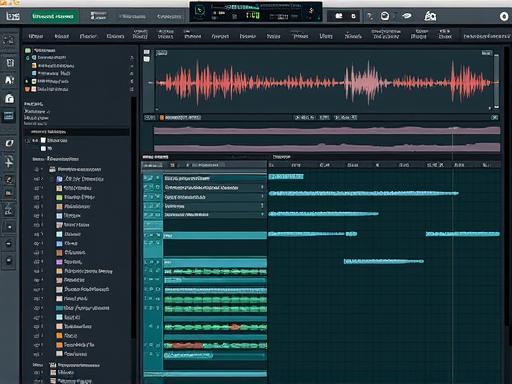Click the lower pink overview lane

pos(327,147)
